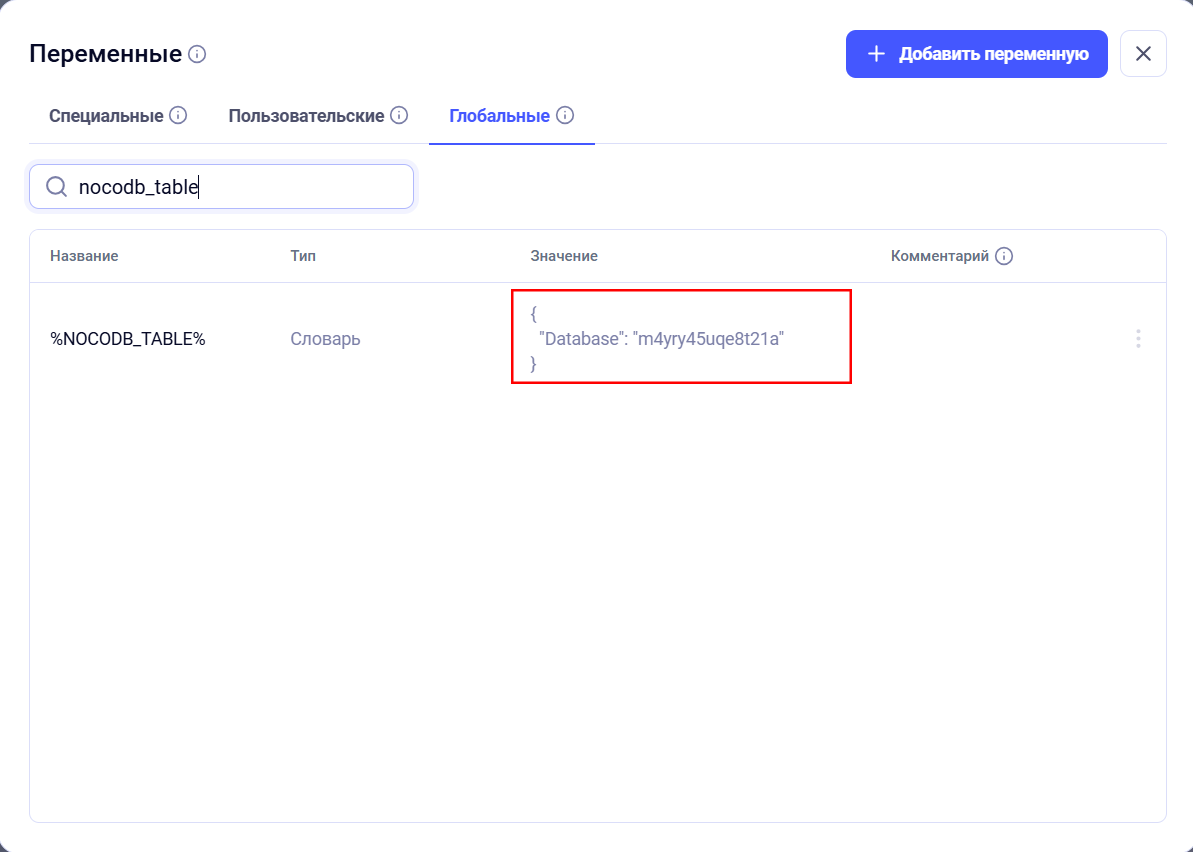Open the Пользовательские tab

306,116
